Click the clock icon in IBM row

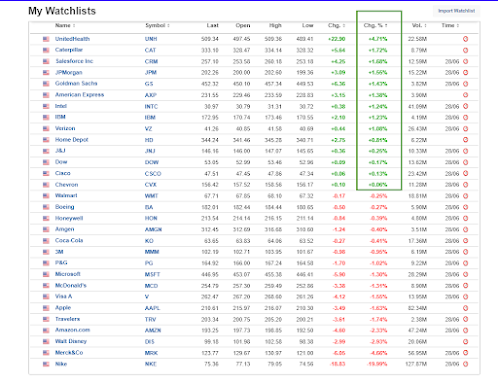[466, 118]
